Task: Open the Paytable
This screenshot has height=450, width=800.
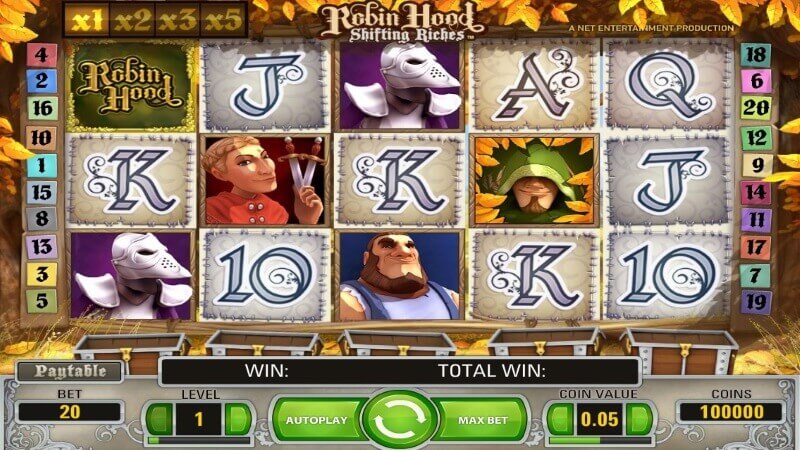Action: pos(70,371)
